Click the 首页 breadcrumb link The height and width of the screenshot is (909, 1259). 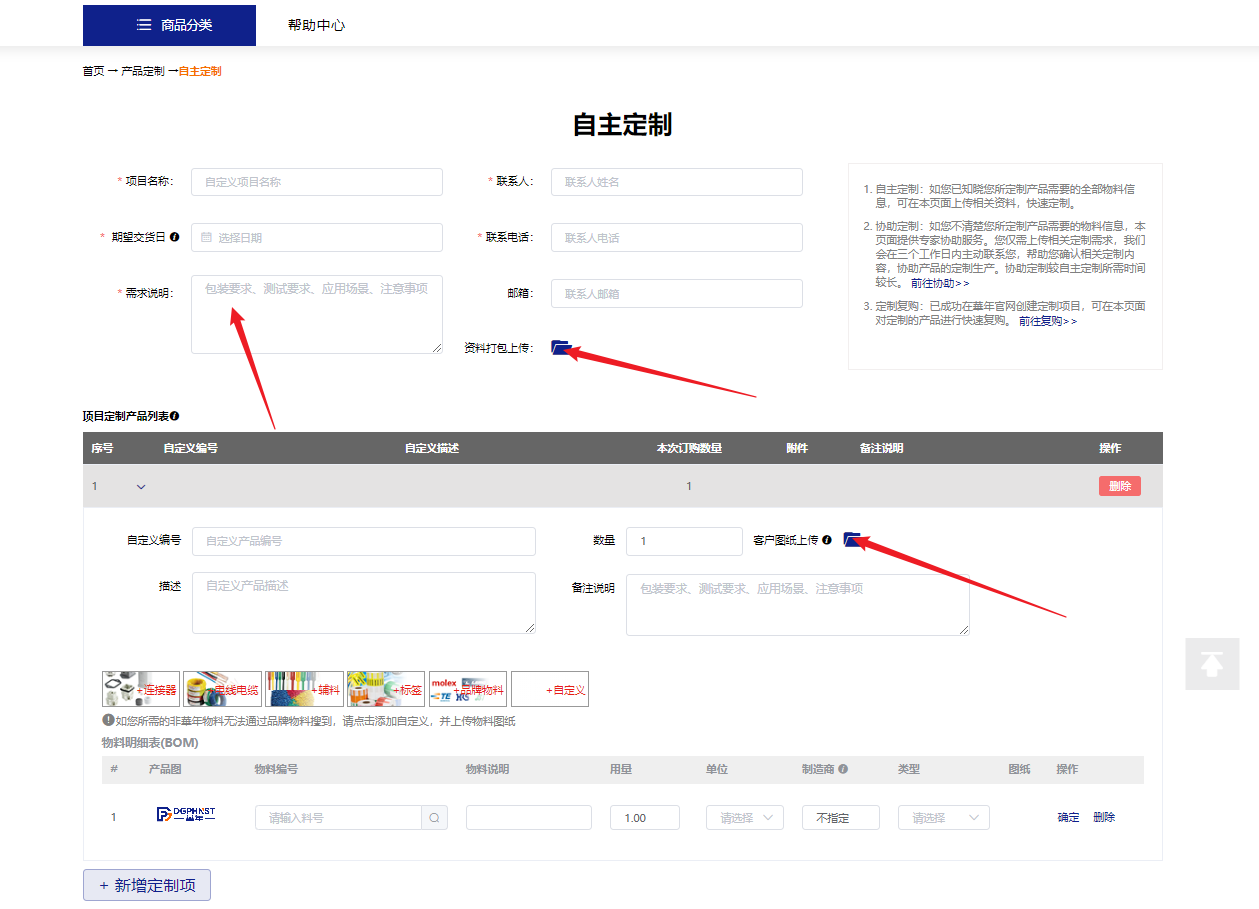coord(93,71)
